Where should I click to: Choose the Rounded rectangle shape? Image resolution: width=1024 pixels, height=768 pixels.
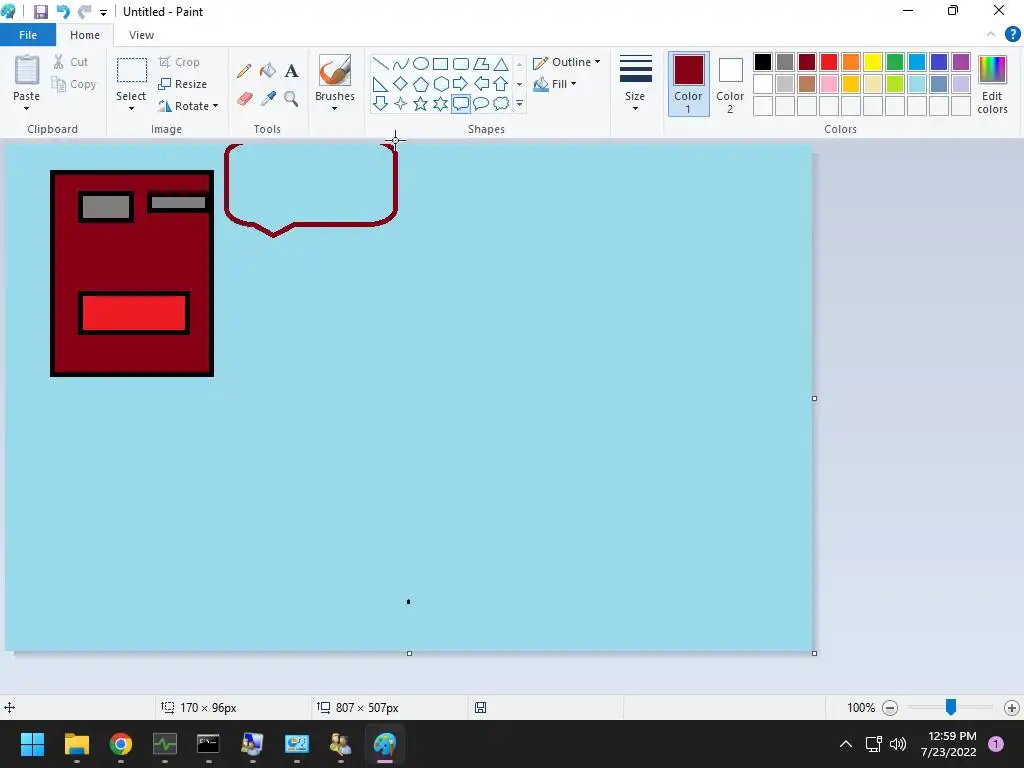coord(461,63)
